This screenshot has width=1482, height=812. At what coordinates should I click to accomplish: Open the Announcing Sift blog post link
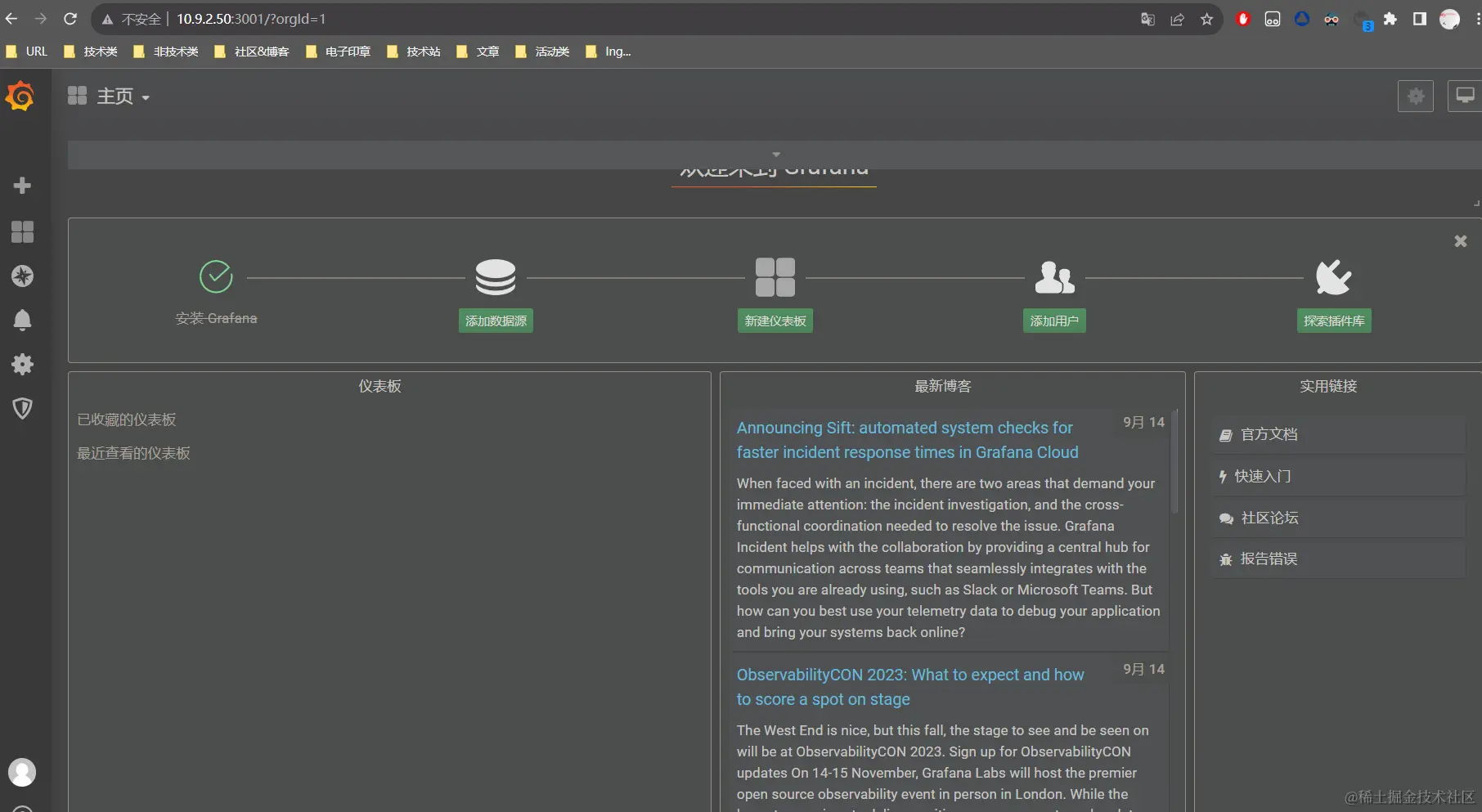click(908, 440)
